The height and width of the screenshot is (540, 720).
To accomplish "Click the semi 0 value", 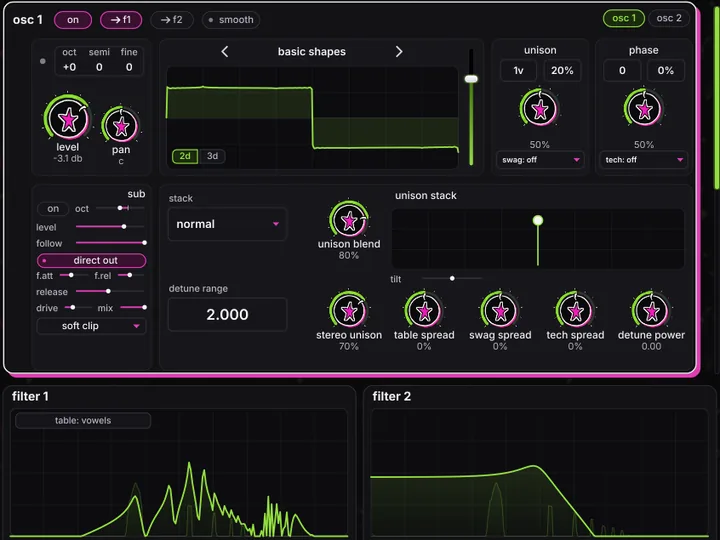I will [99, 67].
